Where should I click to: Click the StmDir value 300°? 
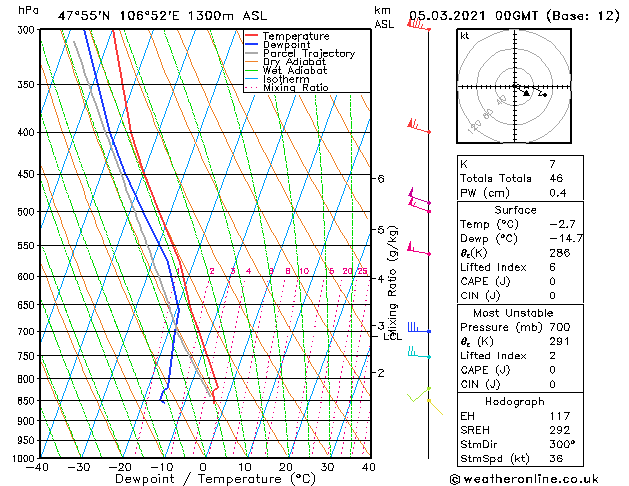pyautogui.click(x=562, y=444)
